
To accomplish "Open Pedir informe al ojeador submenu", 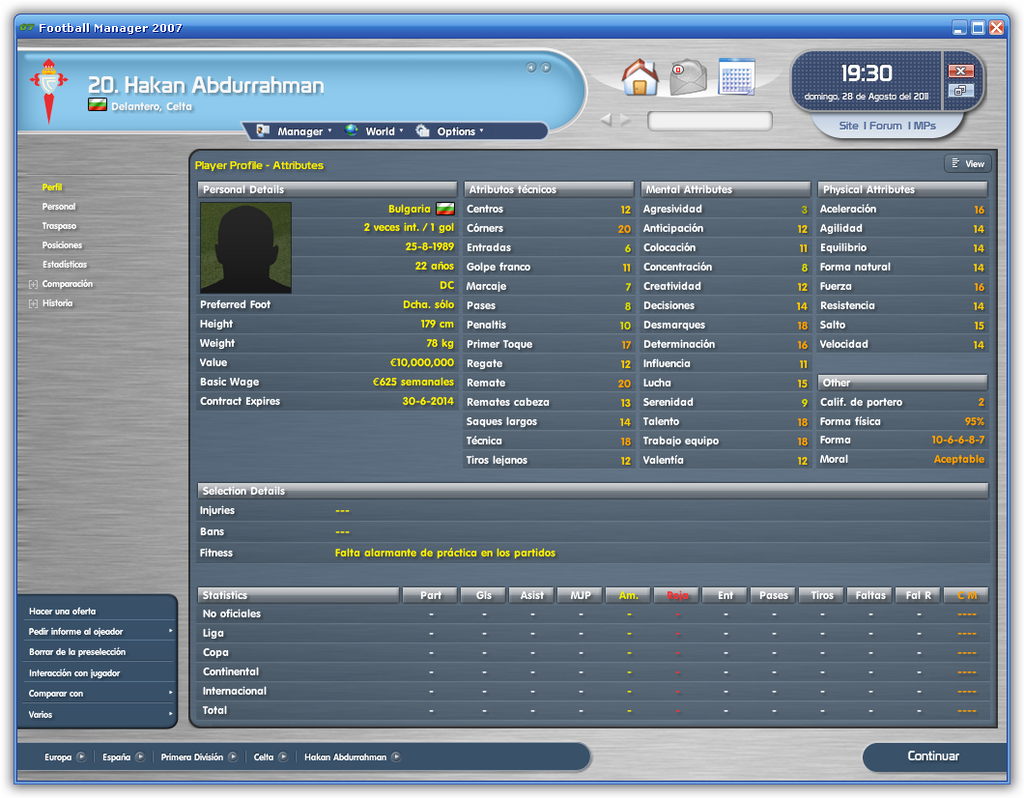I will pos(98,631).
